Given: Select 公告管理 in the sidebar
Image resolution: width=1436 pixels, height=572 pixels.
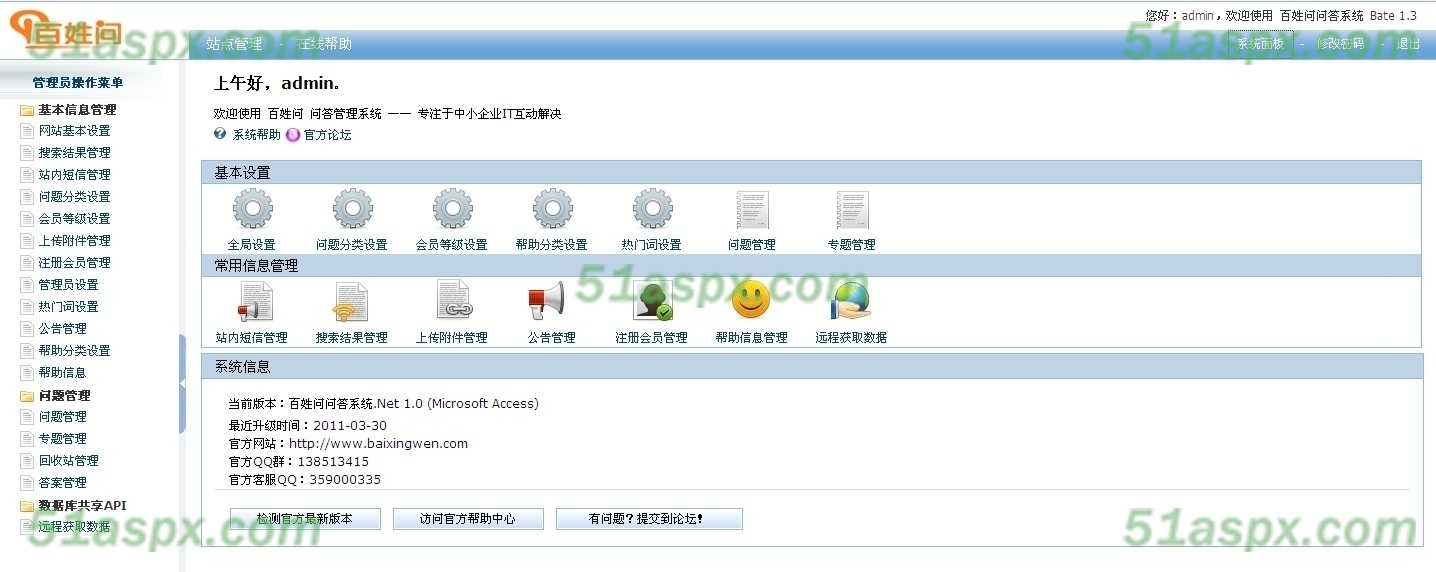Looking at the screenshot, I should (62, 329).
